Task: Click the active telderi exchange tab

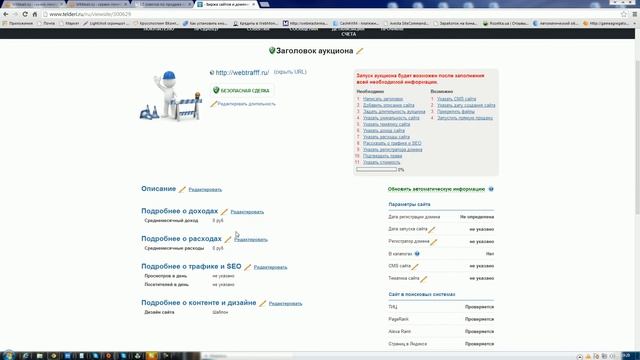Action: tap(227, 4)
